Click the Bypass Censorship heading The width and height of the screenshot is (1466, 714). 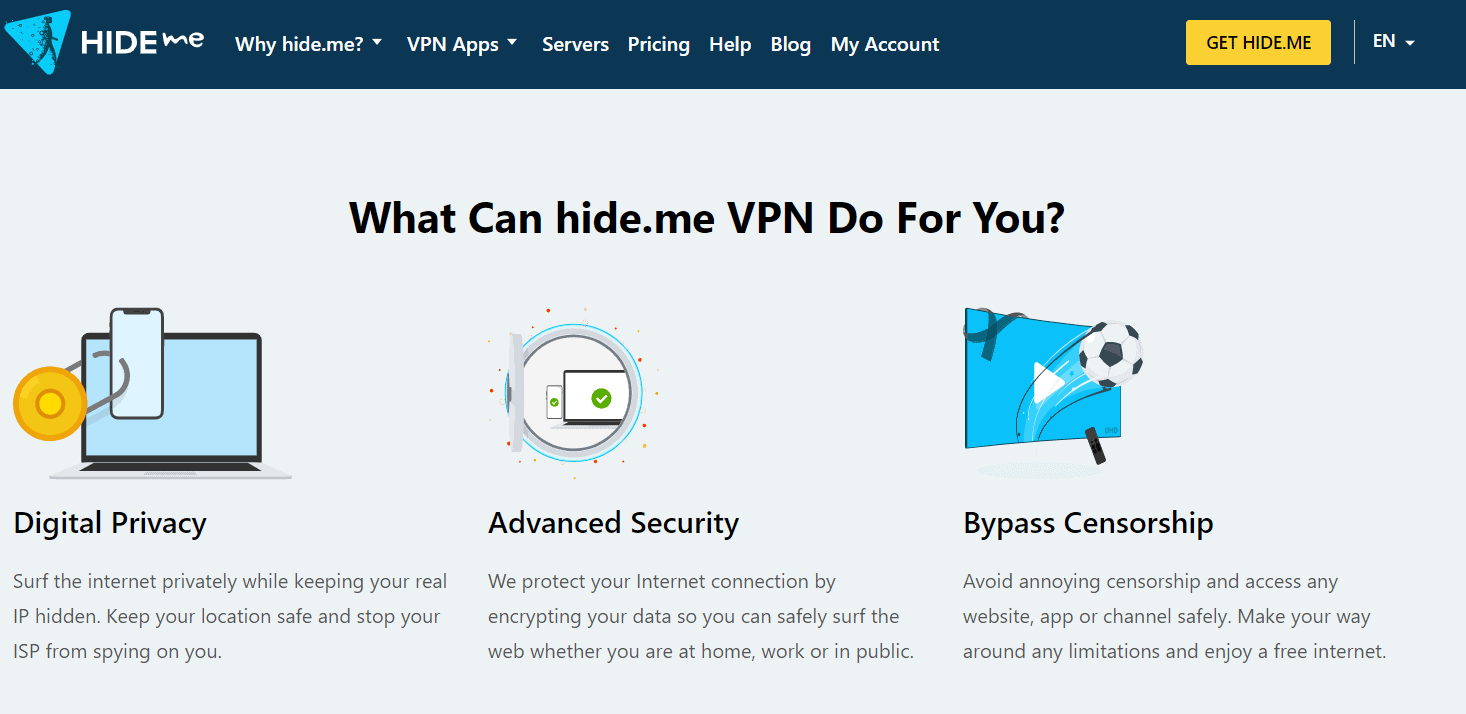click(1088, 523)
